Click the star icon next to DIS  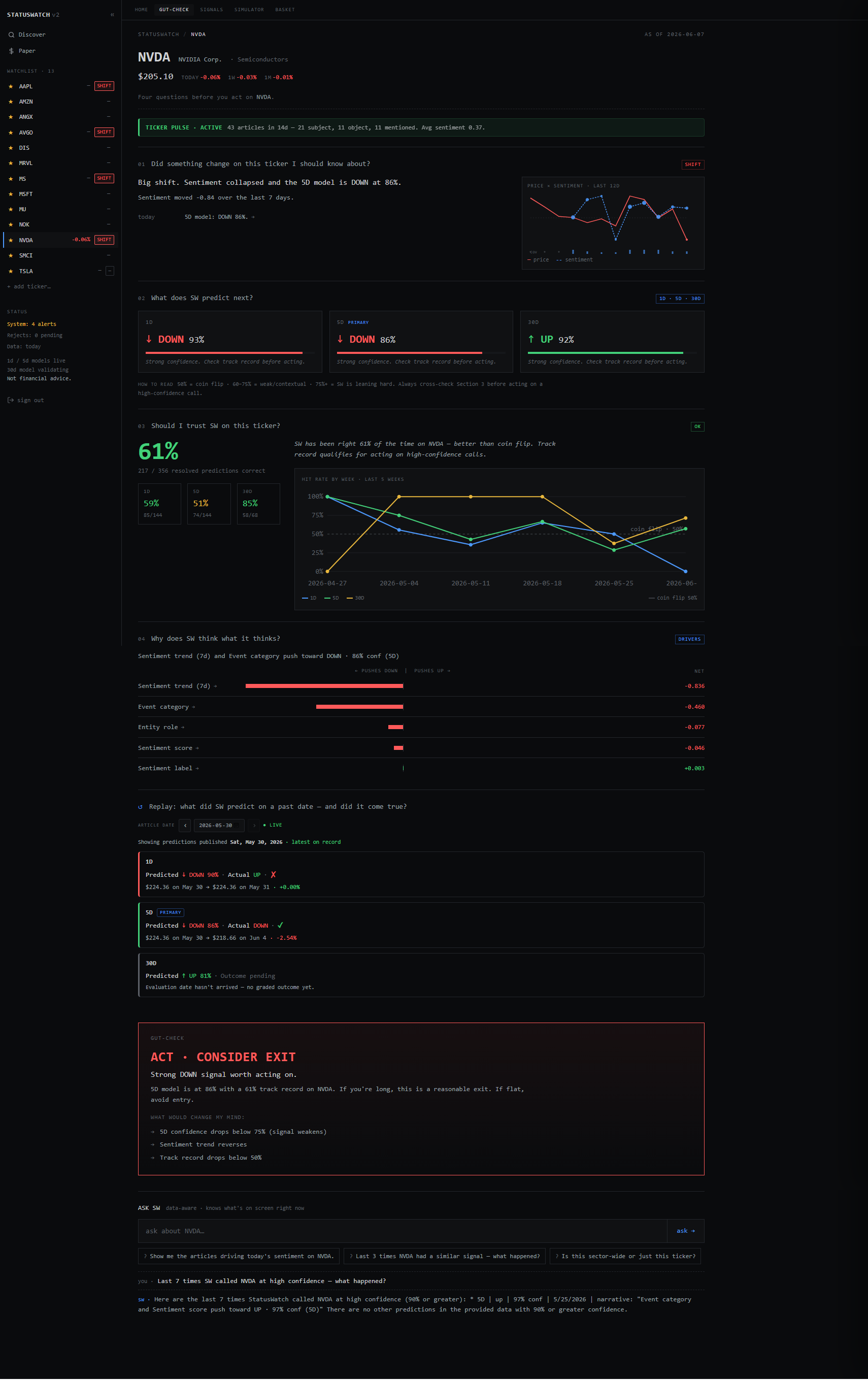10,148
